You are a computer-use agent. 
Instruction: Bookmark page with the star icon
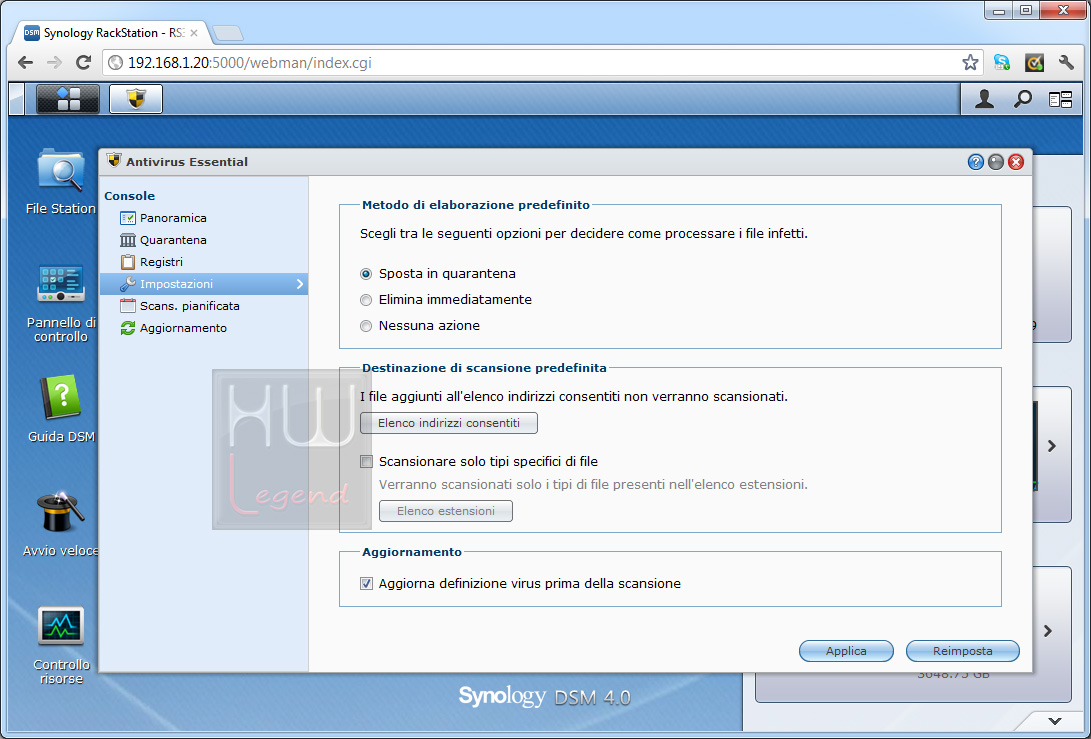(970, 63)
